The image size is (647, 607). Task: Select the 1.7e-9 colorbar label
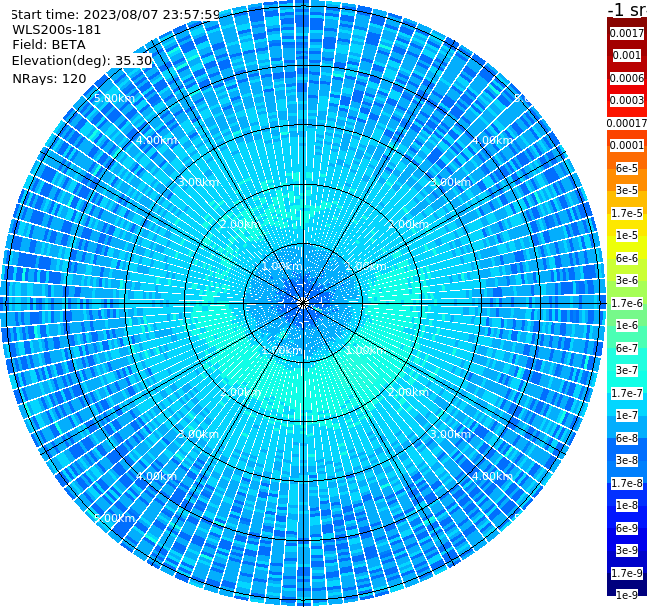pos(627,573)
